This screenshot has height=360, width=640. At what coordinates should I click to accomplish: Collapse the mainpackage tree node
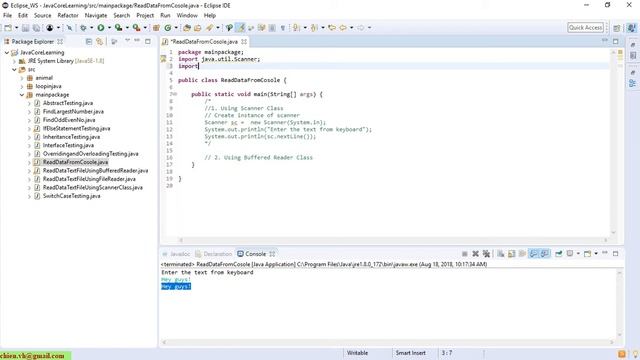pyautogui.click(x=22, y=95)
